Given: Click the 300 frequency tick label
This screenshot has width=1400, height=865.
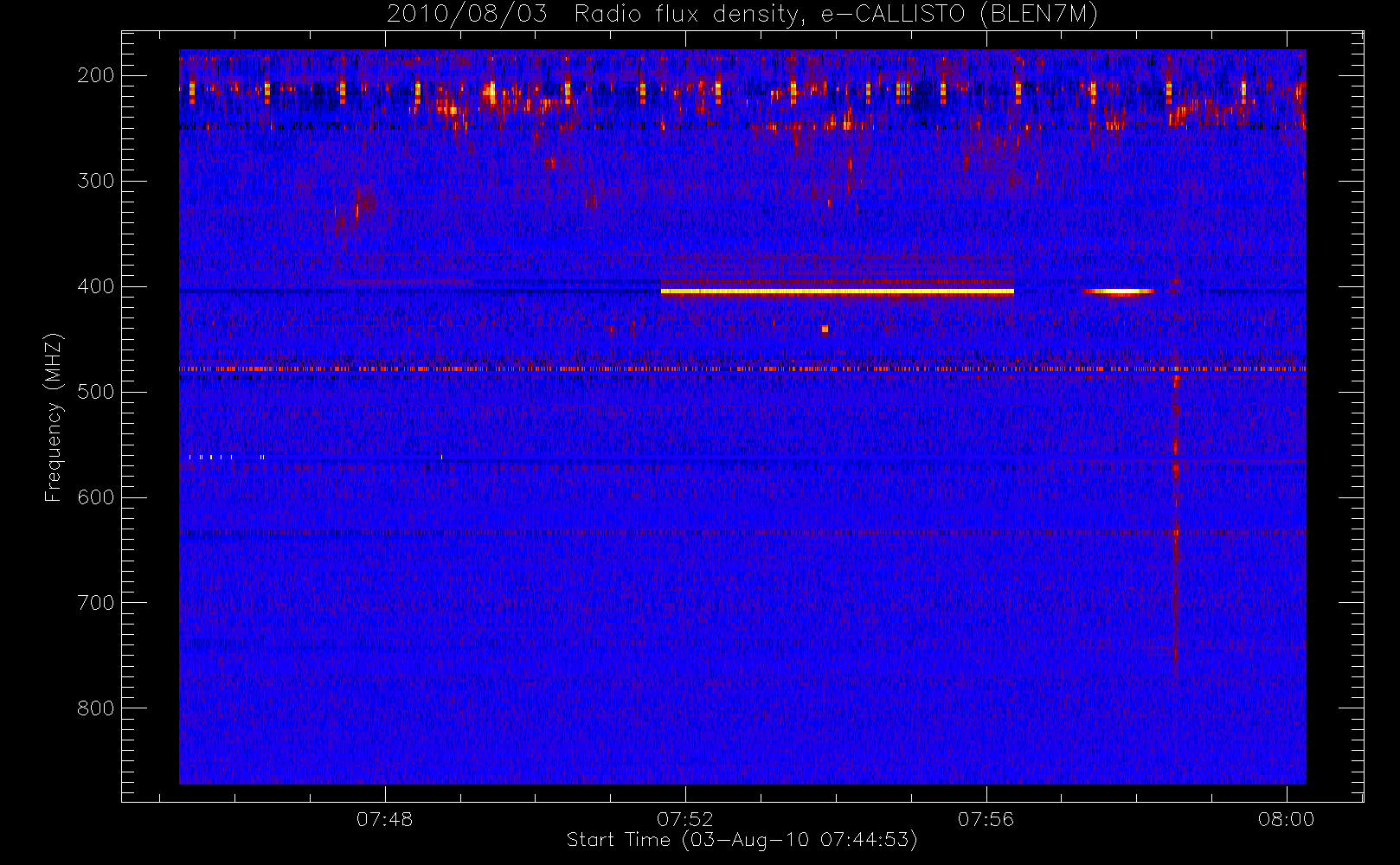Looking at the screenshot, I should click(x=95, y=181).
